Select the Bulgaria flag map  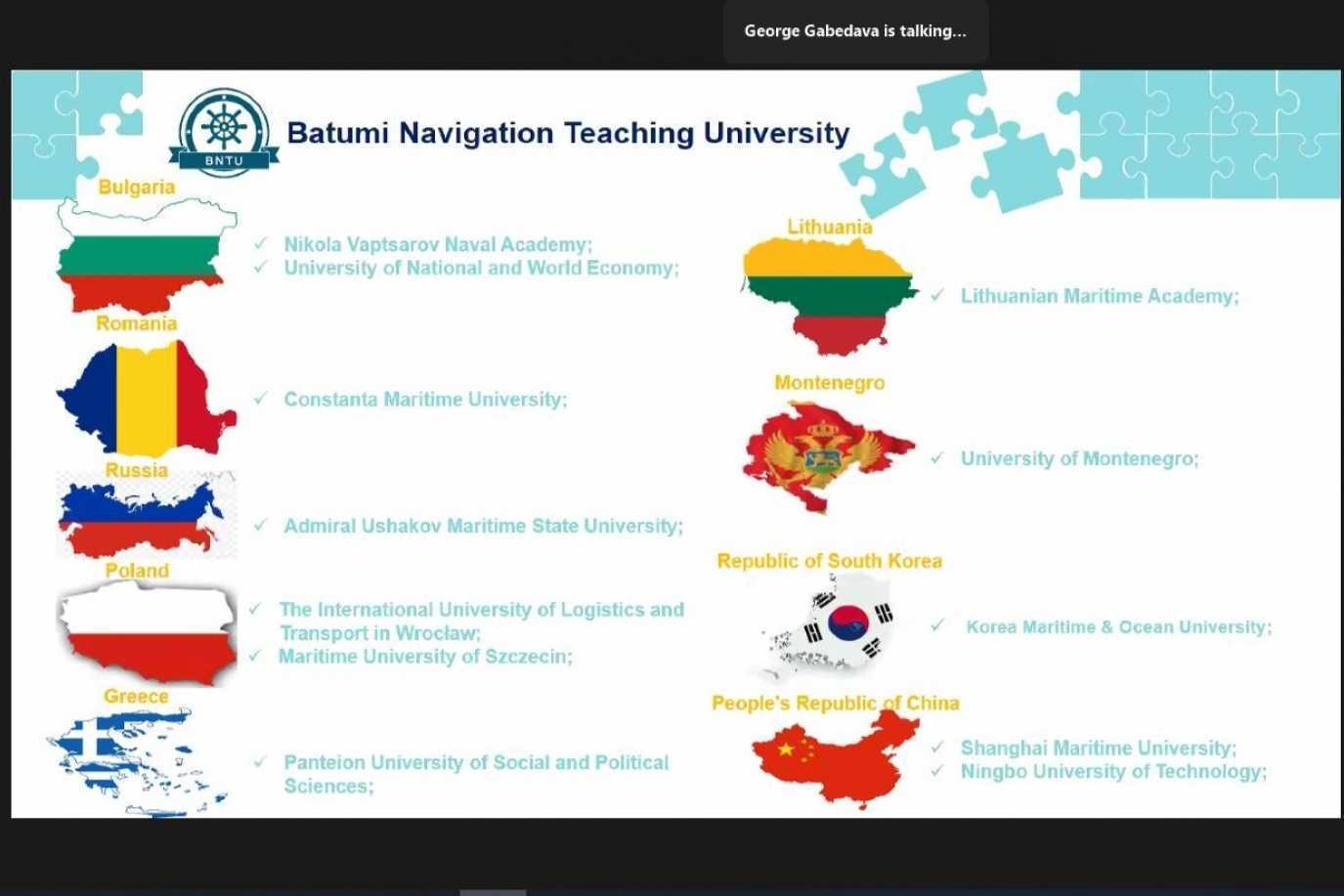147,255
